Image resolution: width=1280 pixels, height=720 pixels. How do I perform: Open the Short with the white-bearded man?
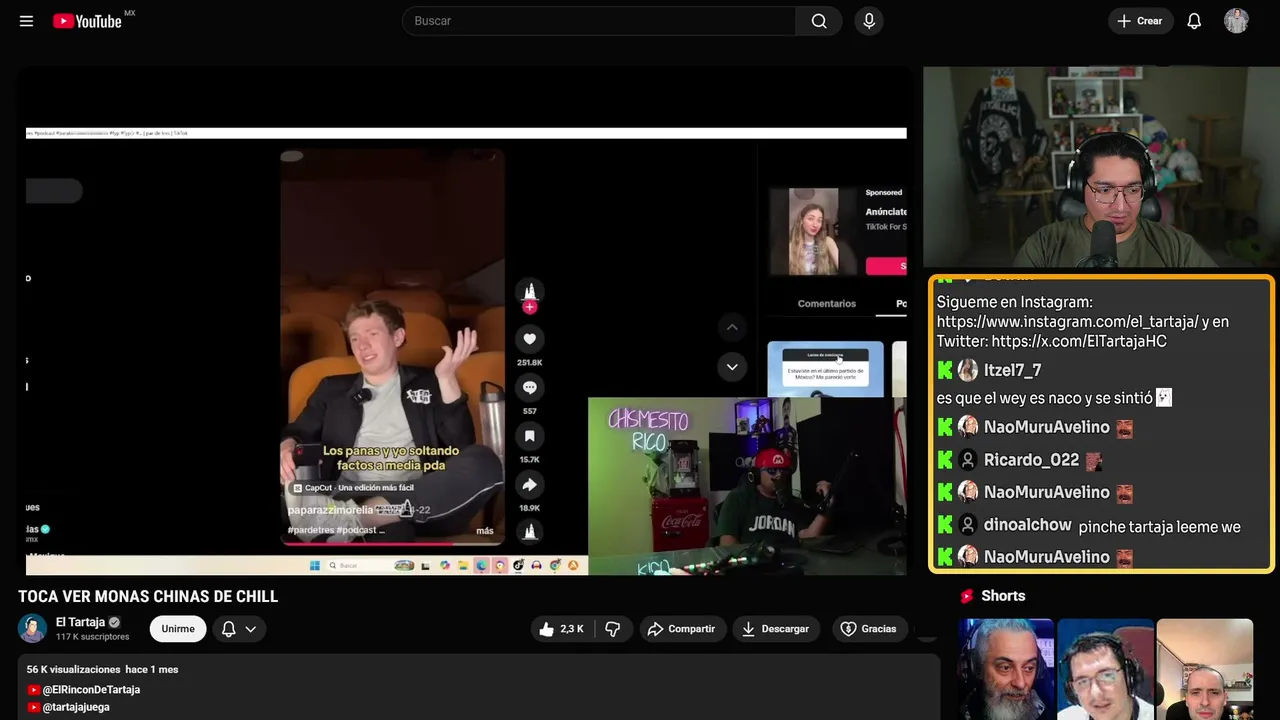(1006, 669)
